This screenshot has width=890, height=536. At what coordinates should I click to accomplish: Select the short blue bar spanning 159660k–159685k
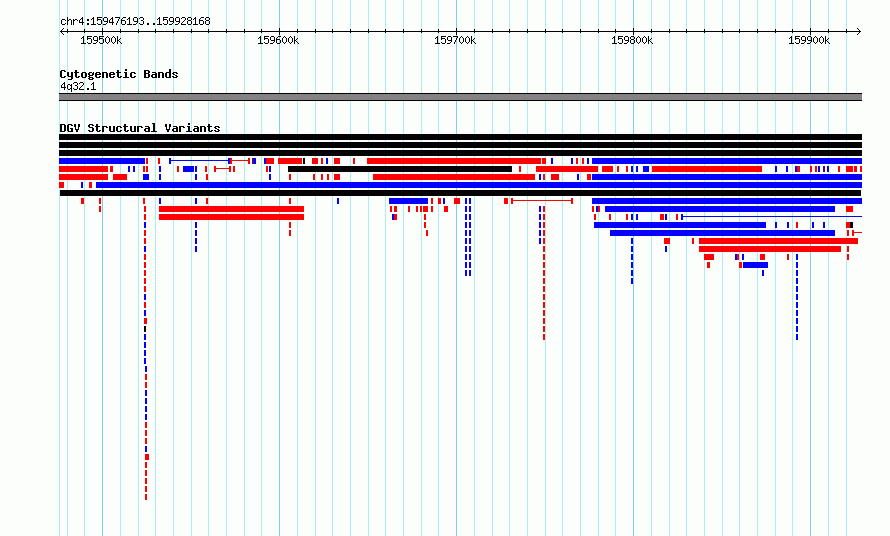tap(408, 201)
